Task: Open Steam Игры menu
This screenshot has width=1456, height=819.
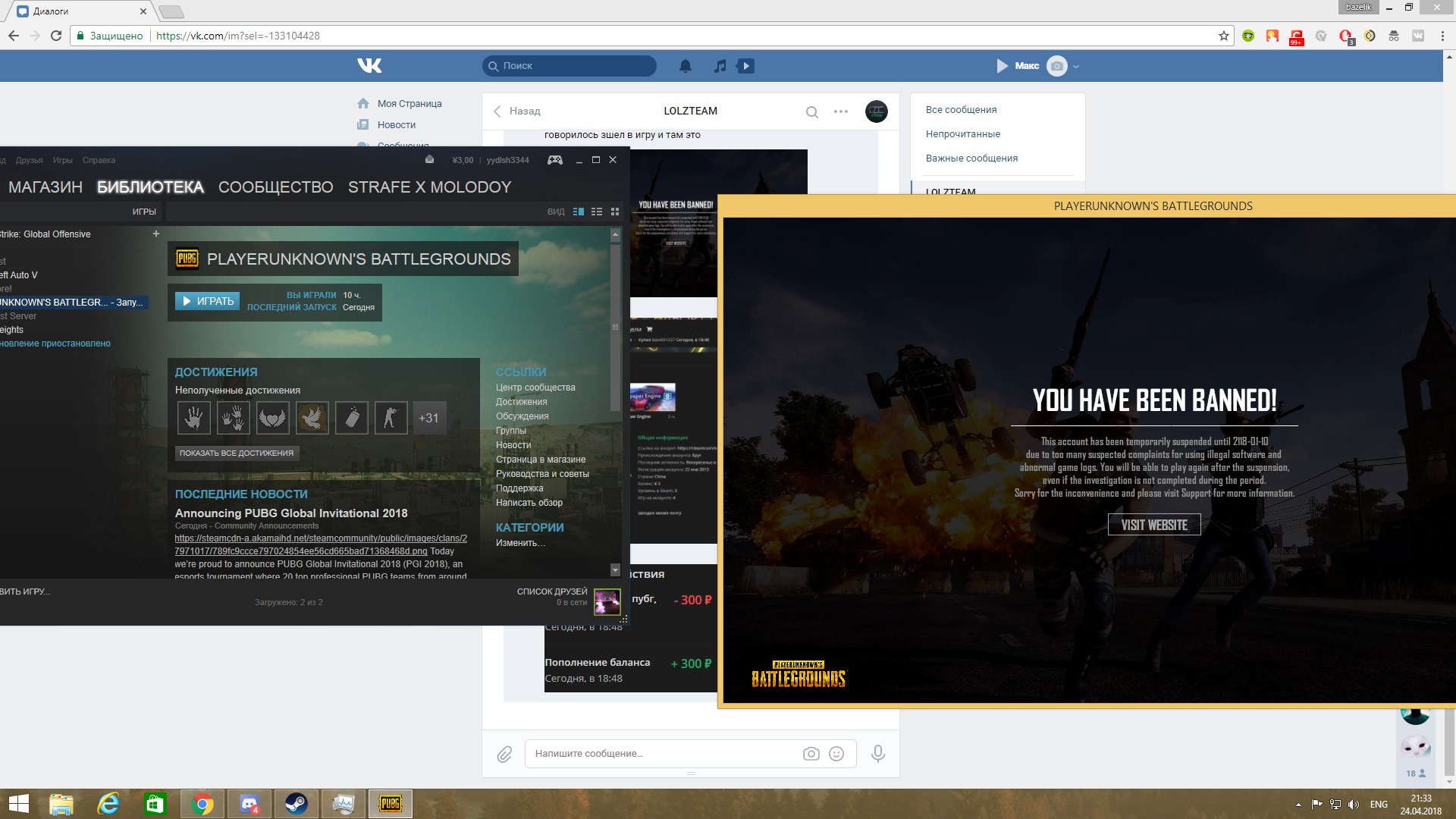Action: click(63, 160)
